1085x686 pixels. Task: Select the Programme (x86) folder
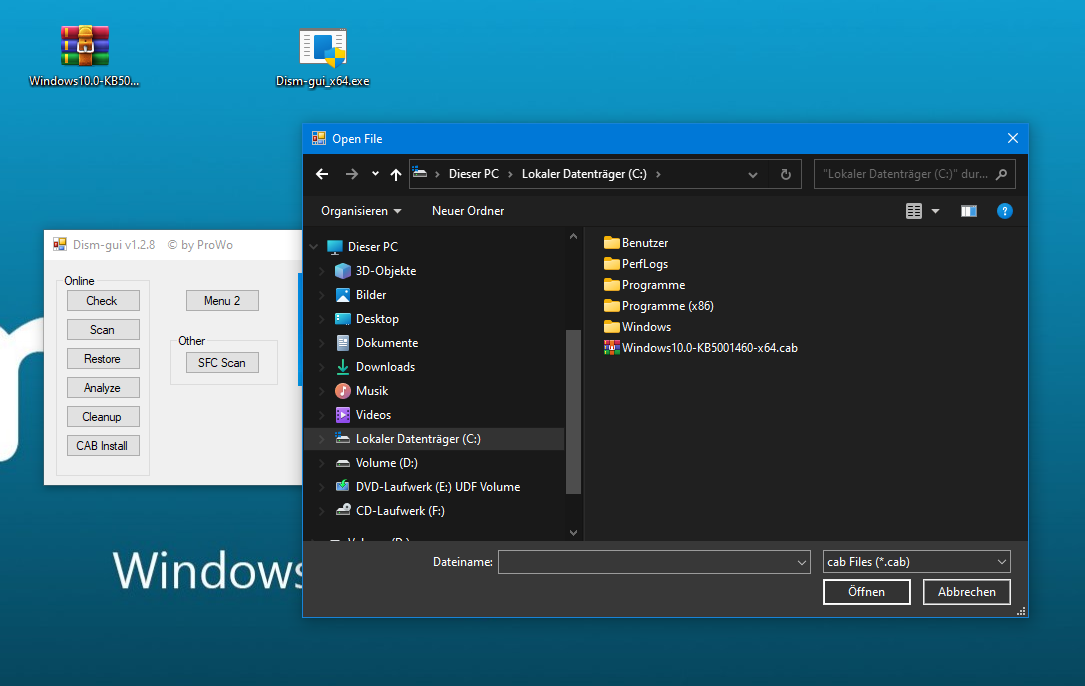659,306
